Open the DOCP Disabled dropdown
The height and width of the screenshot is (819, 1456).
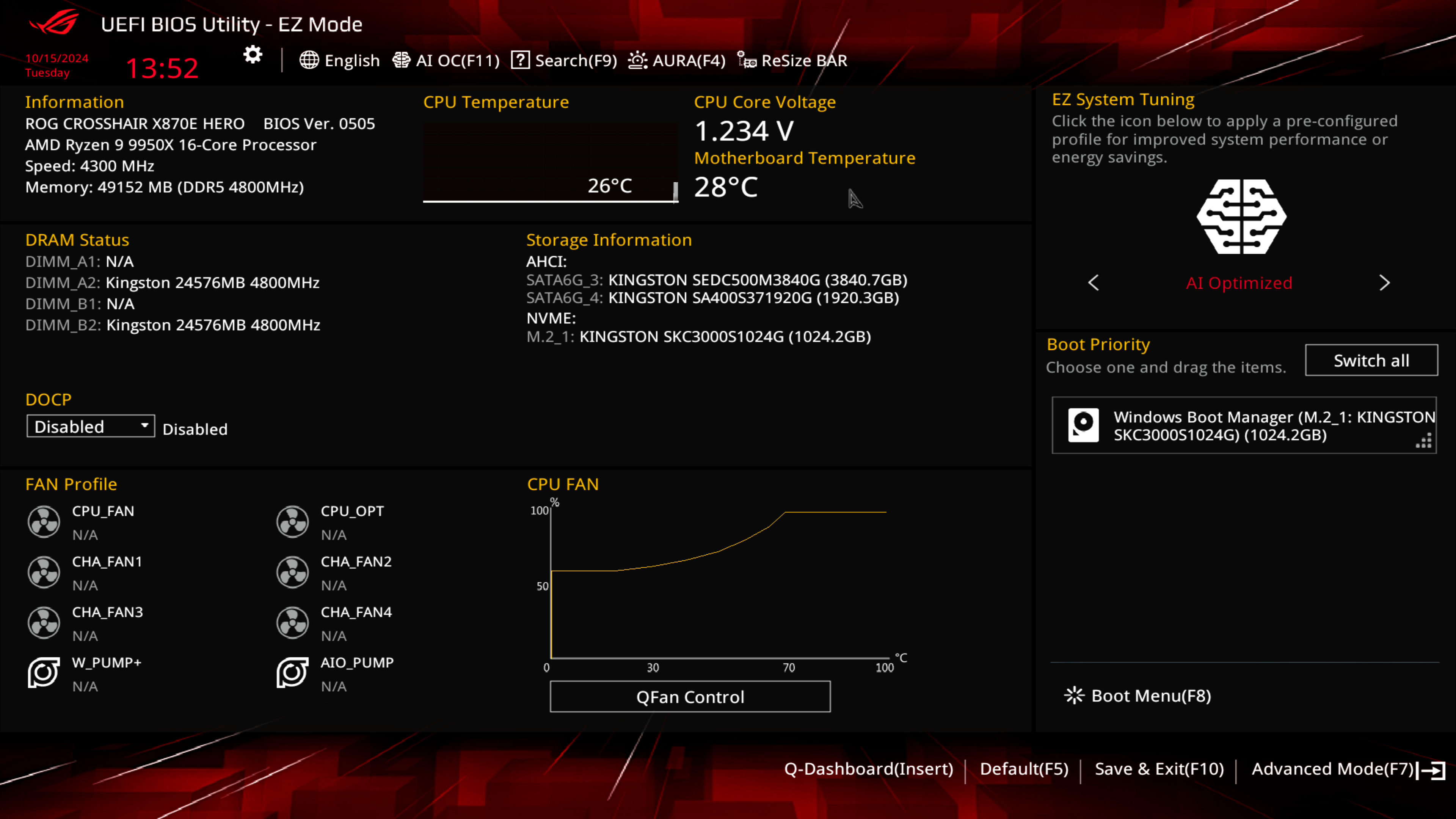click(91, 426)
